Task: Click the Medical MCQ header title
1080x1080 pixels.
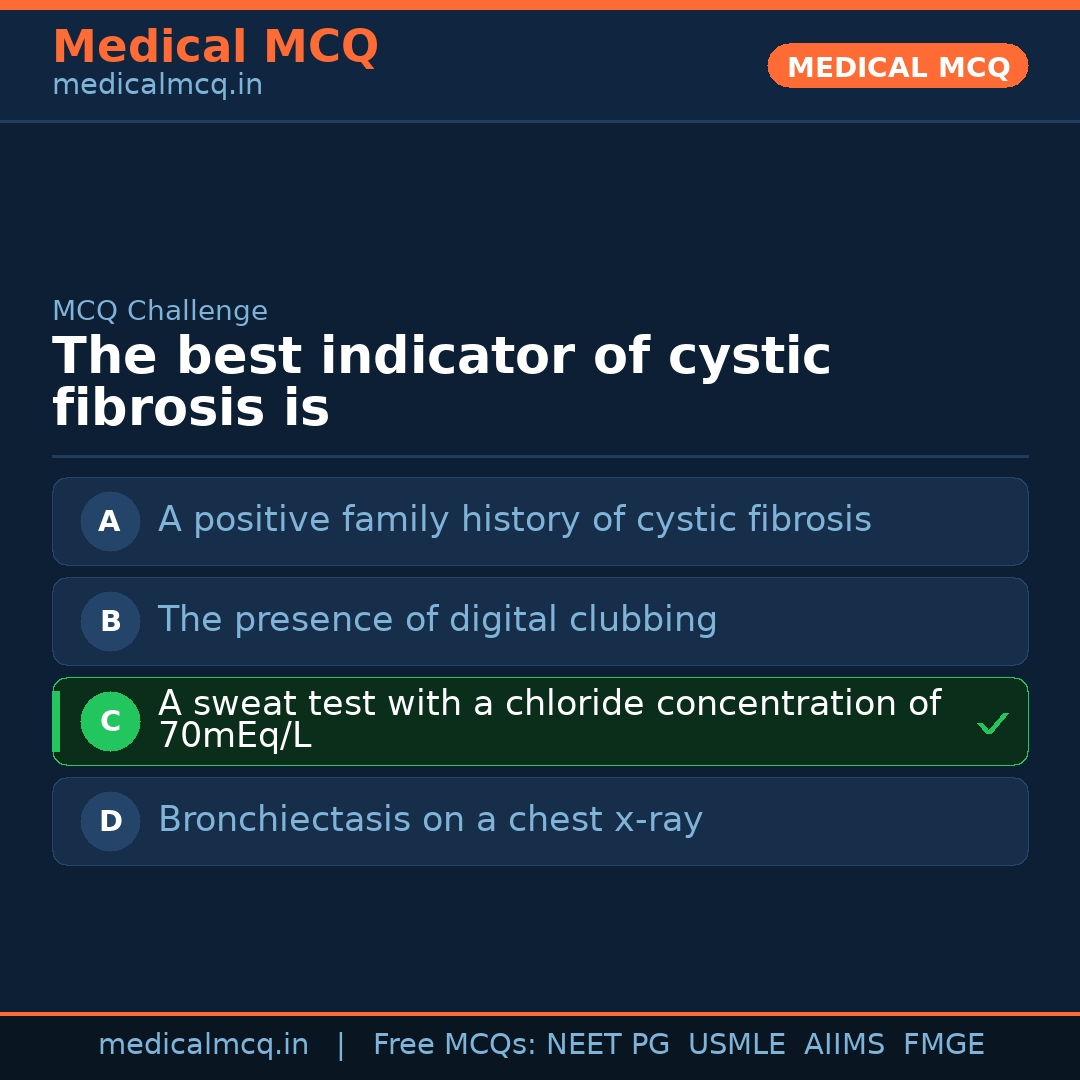Action: coord(215,47)
